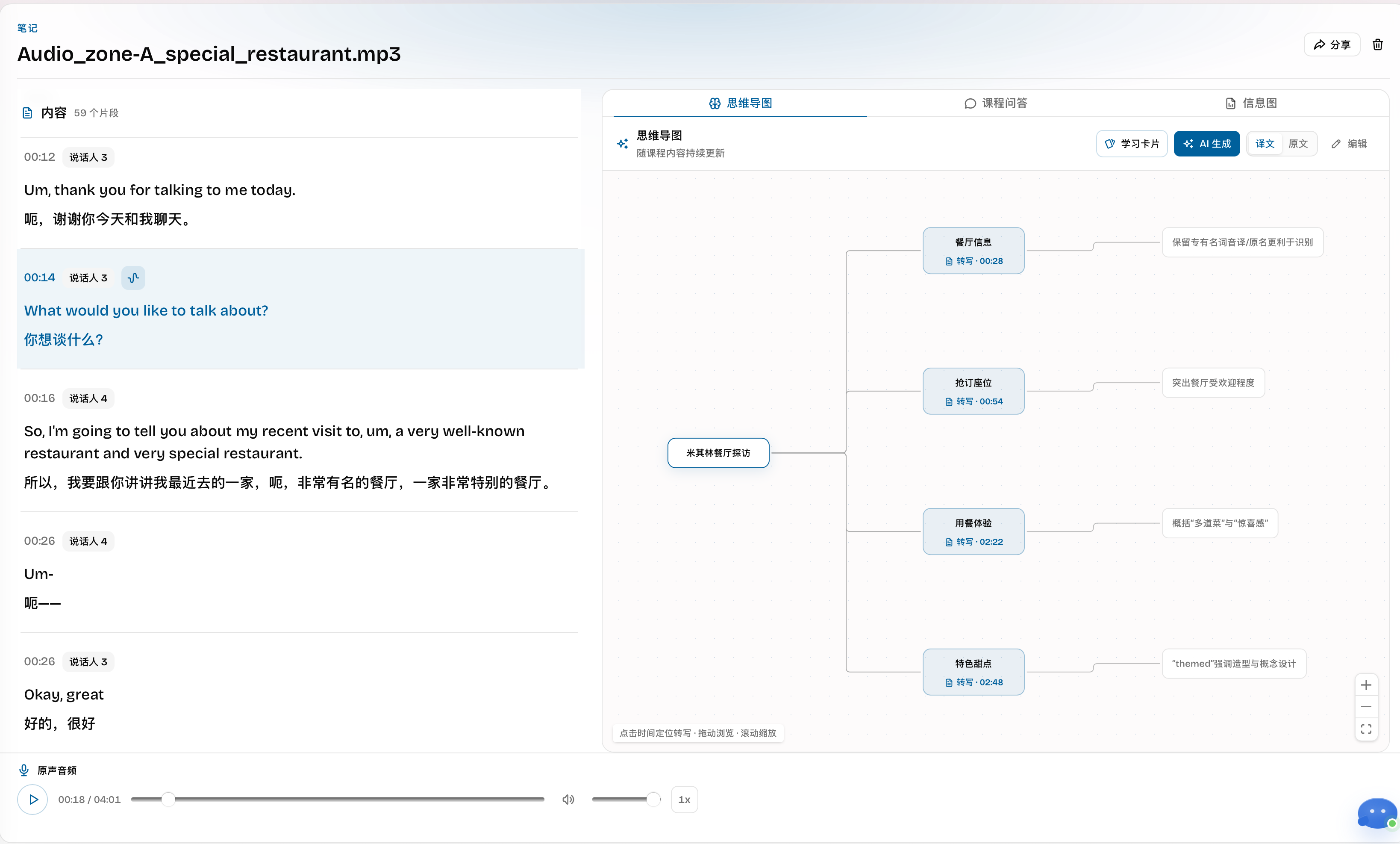1400x844 pixels.
Task: Open 学习卡片 flashcards
Action: point(1132,144)
